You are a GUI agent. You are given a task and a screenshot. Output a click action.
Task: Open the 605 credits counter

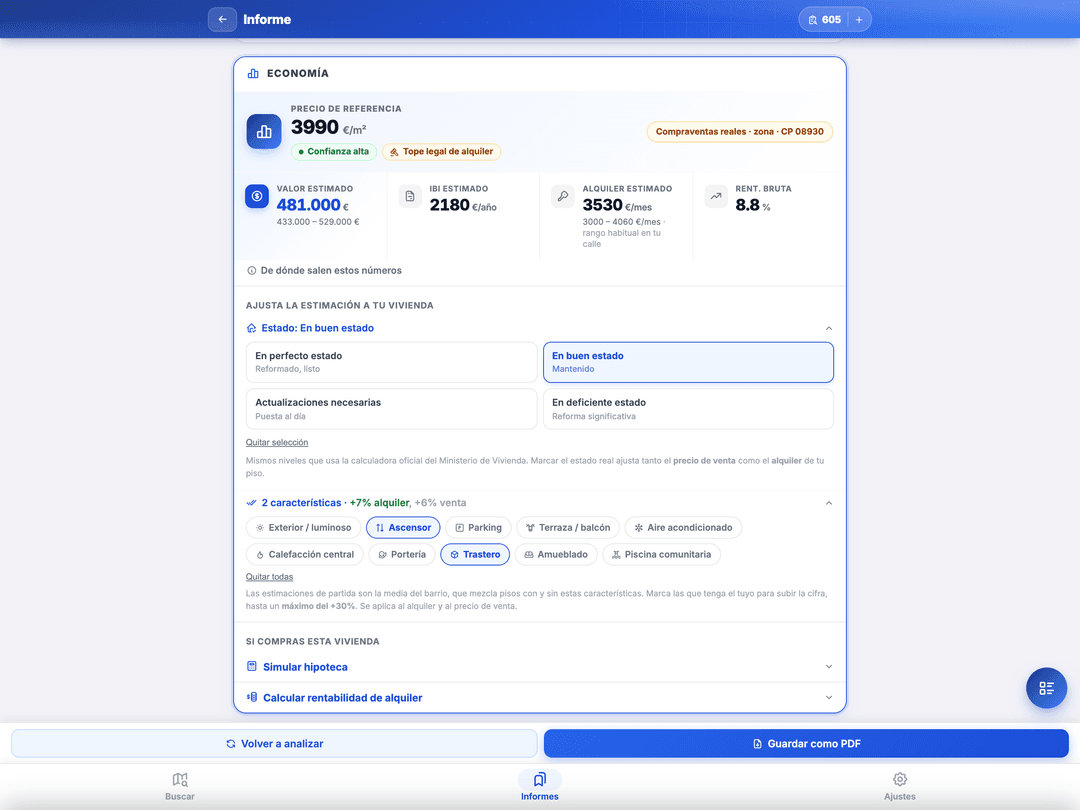tap(824, 19)
